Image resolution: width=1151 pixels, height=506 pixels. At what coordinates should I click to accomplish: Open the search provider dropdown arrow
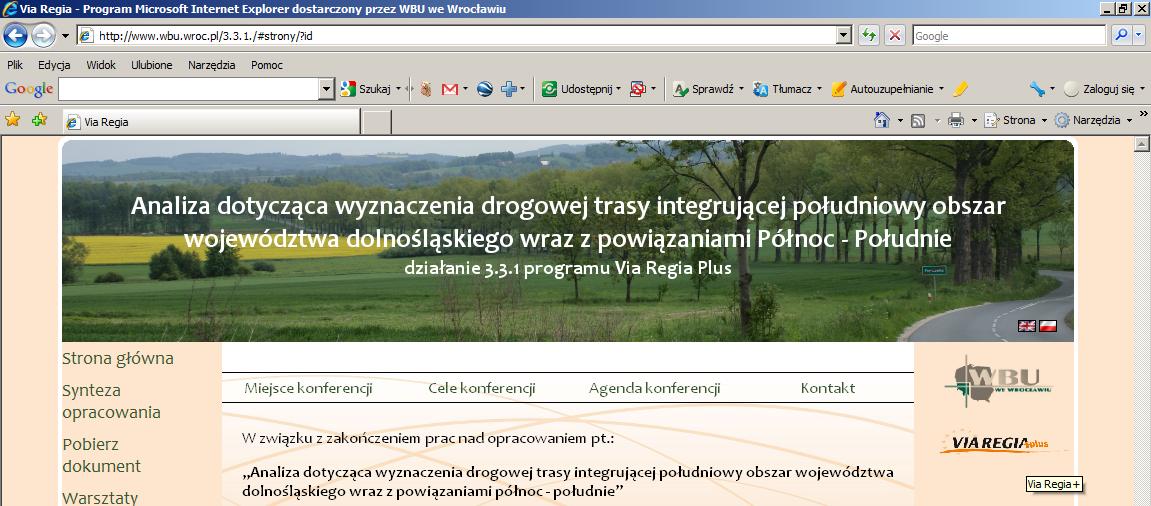pos(1139,35)
